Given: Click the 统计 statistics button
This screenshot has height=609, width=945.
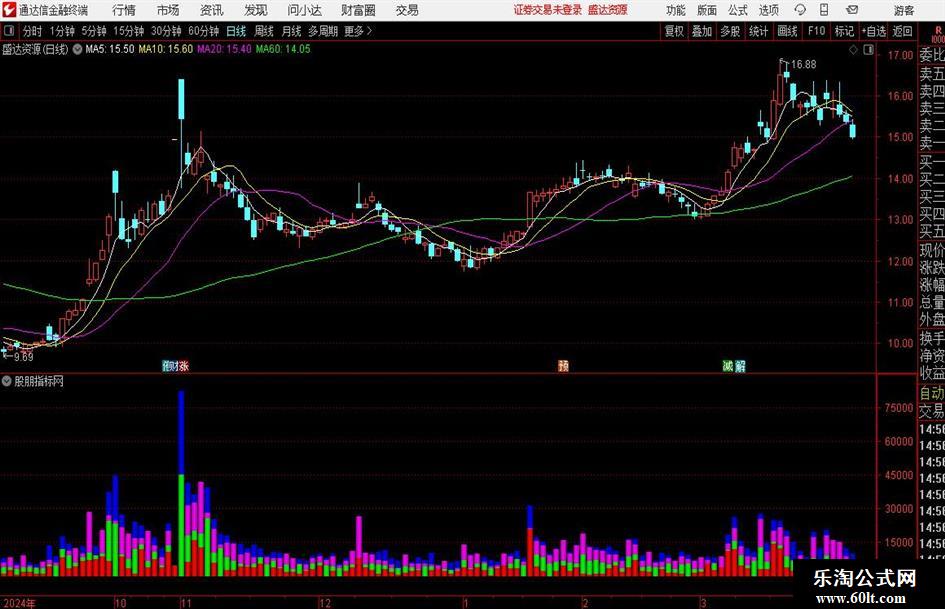Looking at the screenshot, I should 759,31.
